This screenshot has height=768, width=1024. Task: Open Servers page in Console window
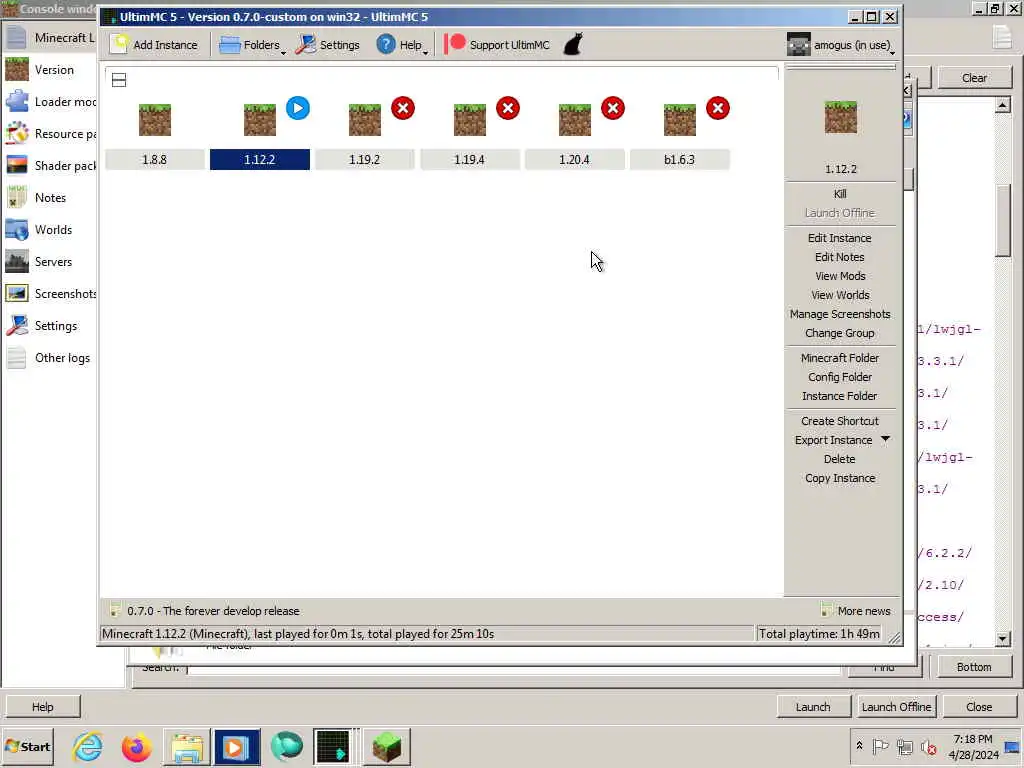[x=50, y=262]
